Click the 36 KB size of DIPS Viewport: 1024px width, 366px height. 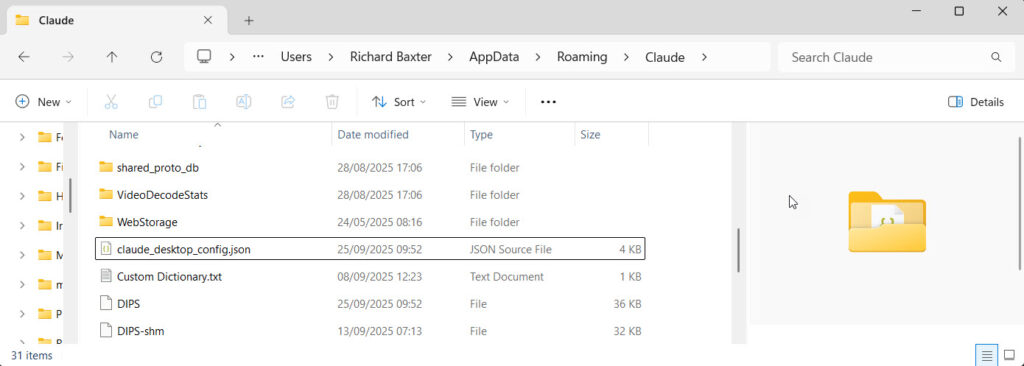coord(627,304)
